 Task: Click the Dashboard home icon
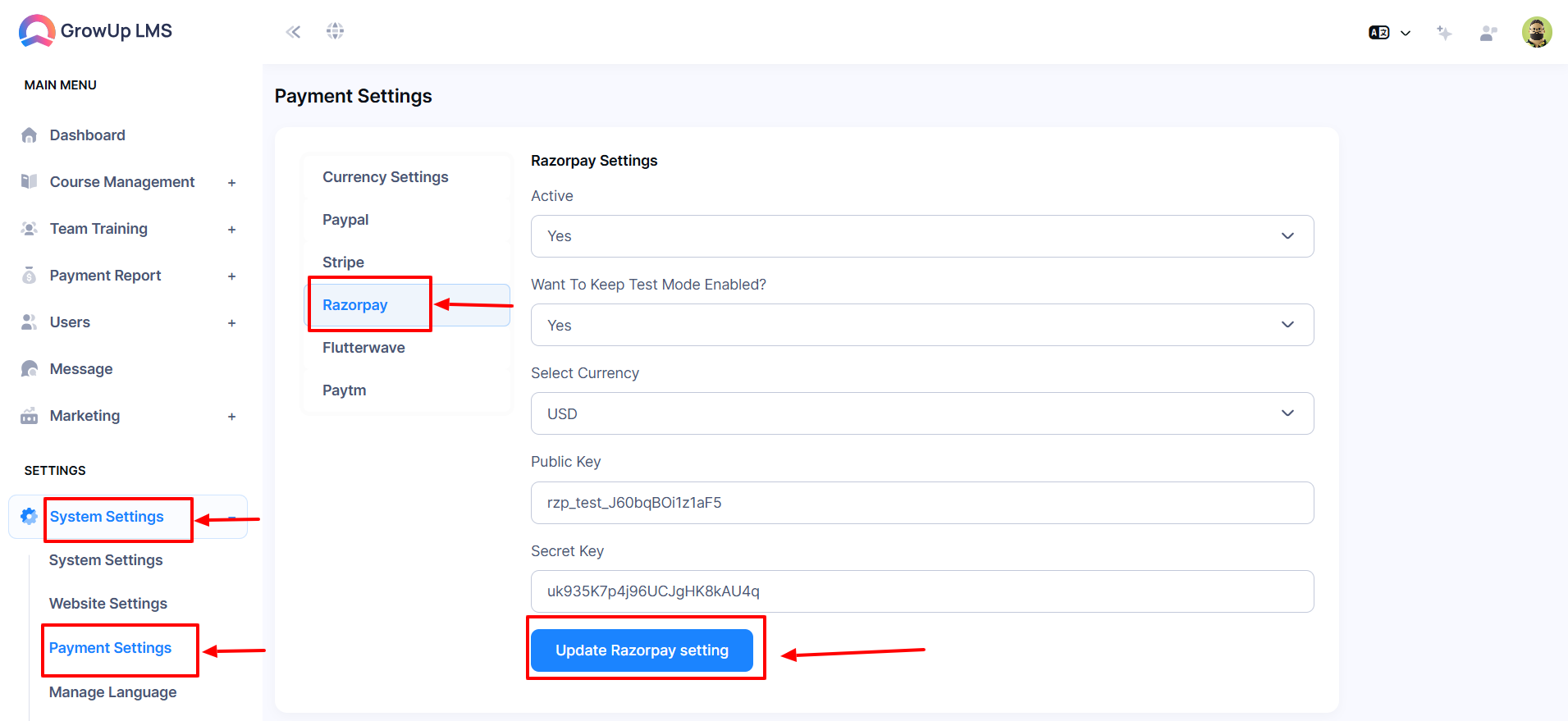point(30,135)
